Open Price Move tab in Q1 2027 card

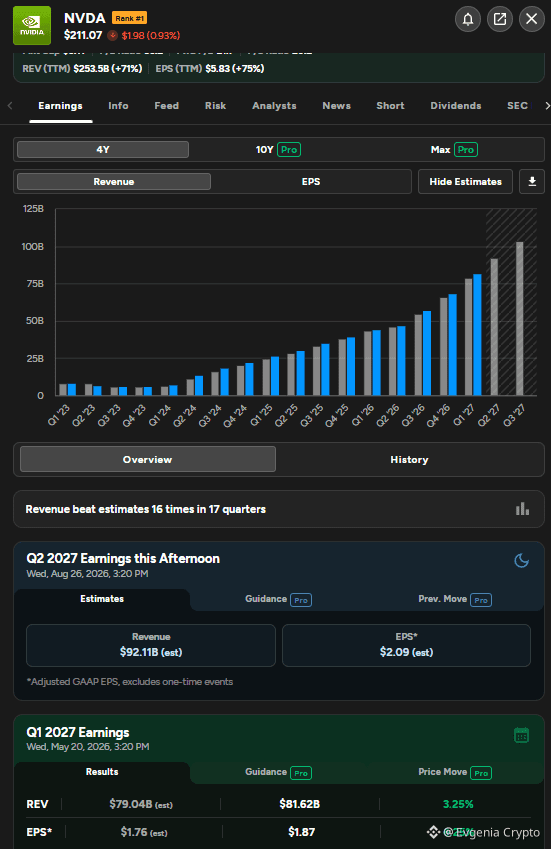click(x=455, y=772)
